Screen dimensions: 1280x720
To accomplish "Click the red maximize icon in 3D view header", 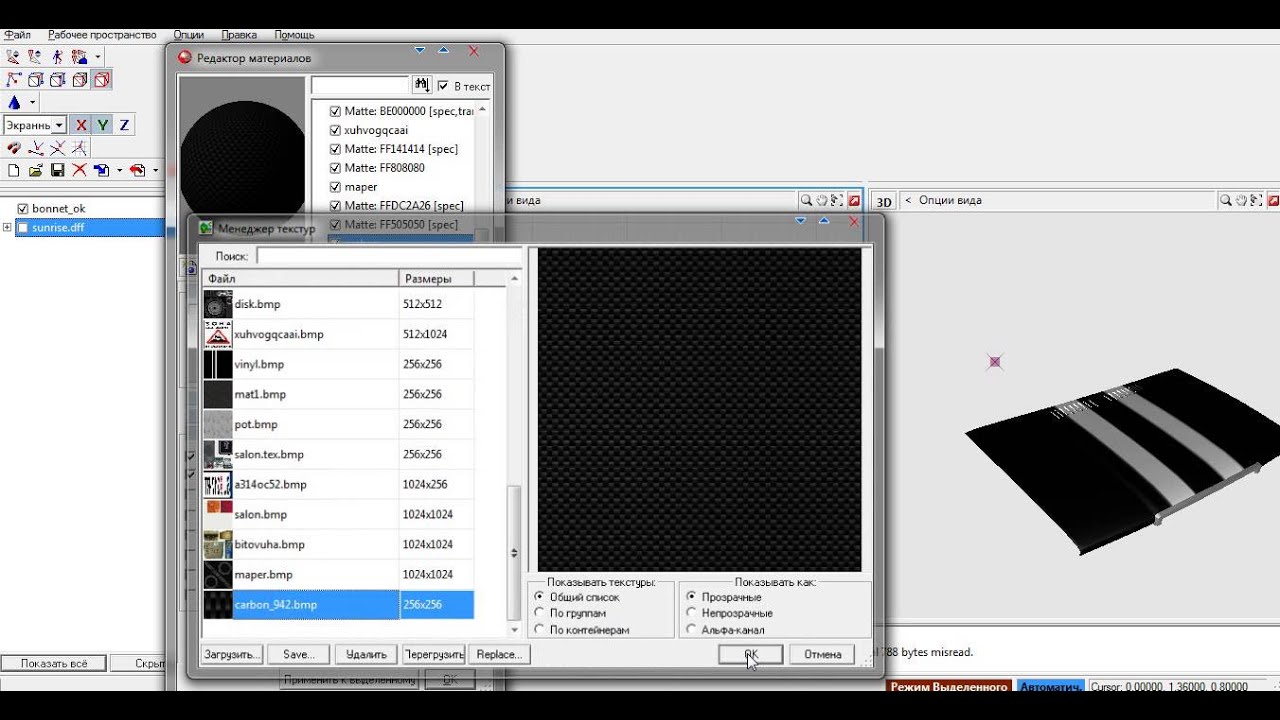I will (1273, 200).
